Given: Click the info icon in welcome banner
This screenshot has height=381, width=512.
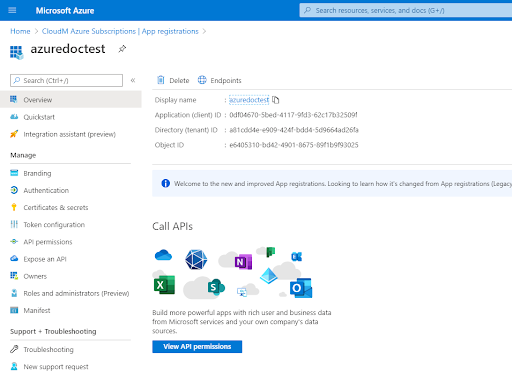Looking at the screenshot, I should point(166,183).
